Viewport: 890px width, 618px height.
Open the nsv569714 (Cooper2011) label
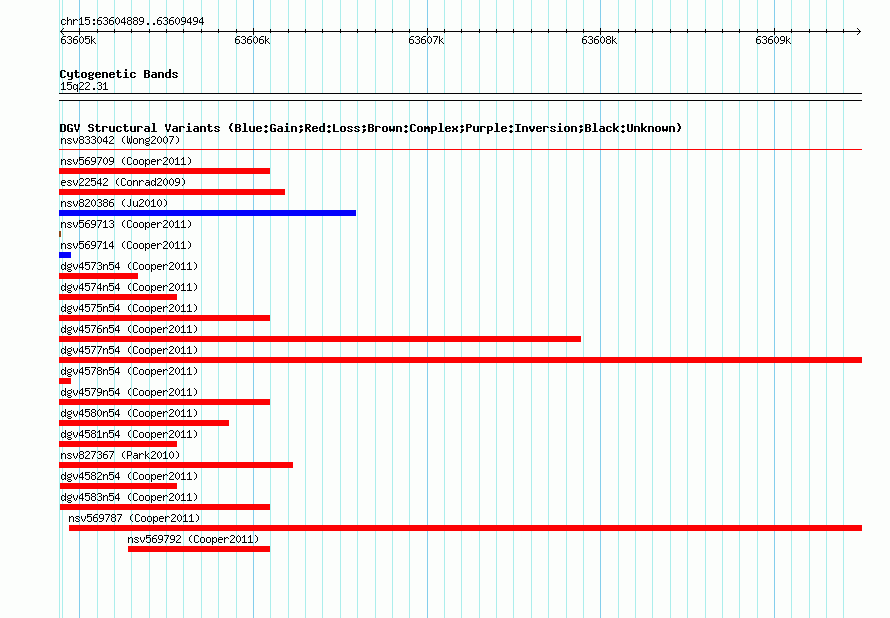[126, 245]
